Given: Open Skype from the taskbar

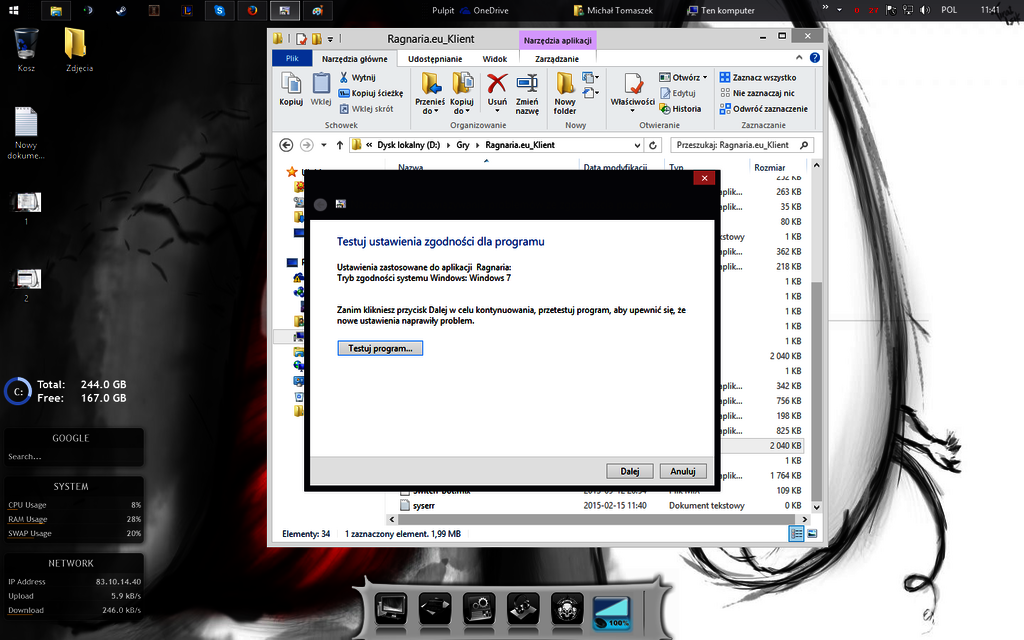Looking at the screenshot, I should click(219, 10).
